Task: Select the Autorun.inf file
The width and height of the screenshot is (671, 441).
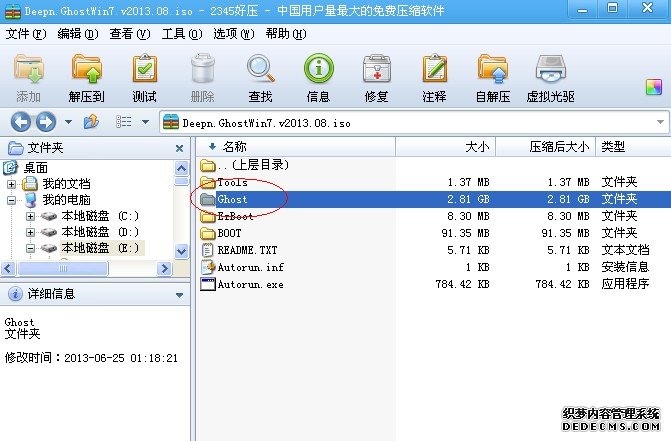Action: click(x=433, y=267)
